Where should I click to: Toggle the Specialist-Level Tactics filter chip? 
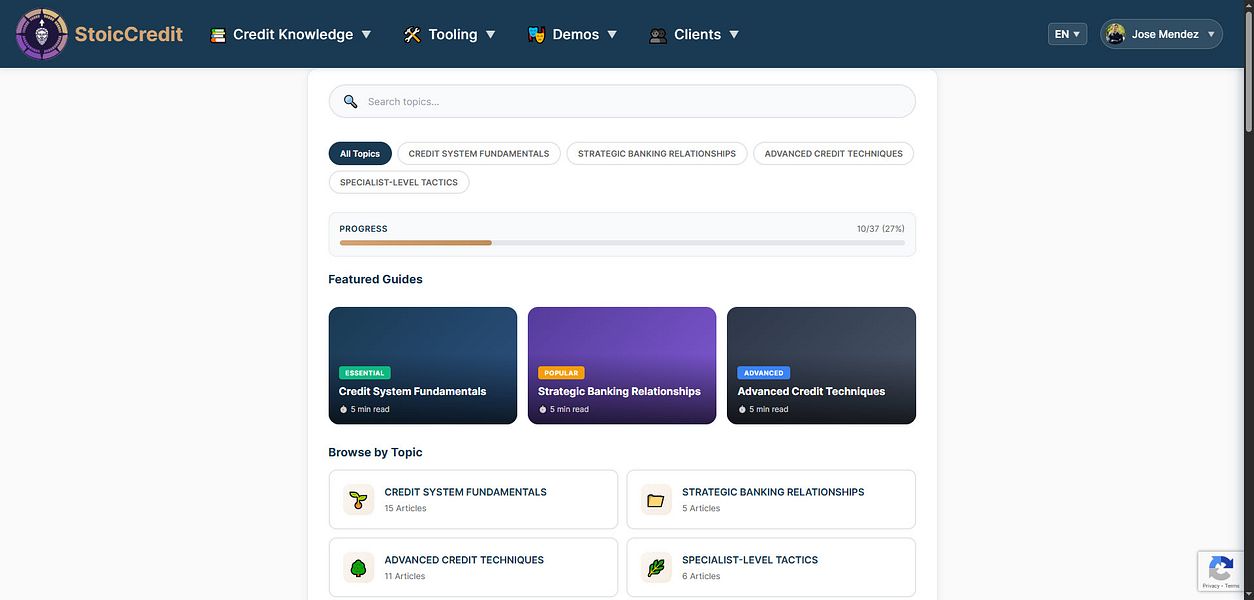(399, 182)
